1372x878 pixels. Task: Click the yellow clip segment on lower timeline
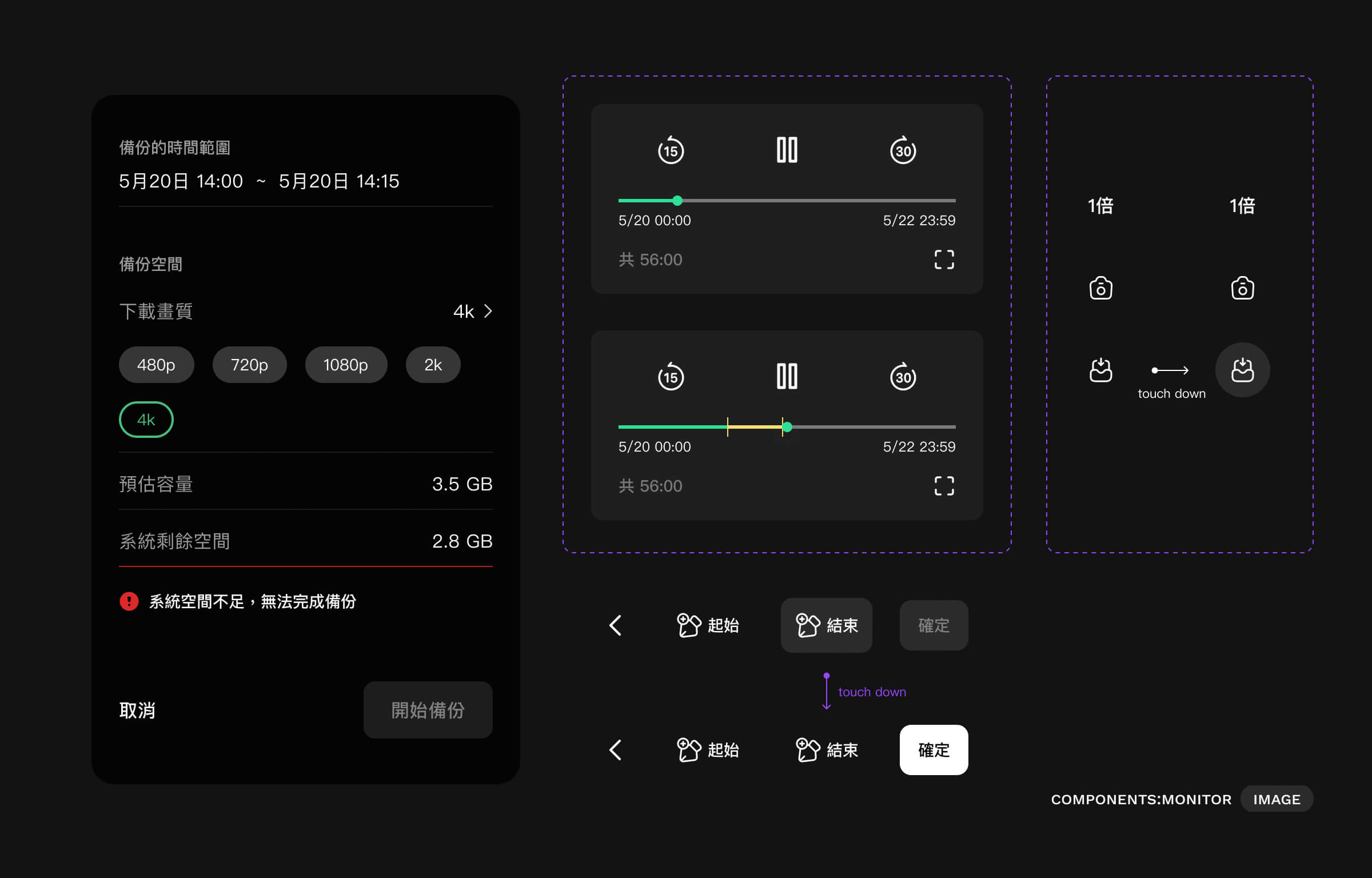click(x=755, y=427)
